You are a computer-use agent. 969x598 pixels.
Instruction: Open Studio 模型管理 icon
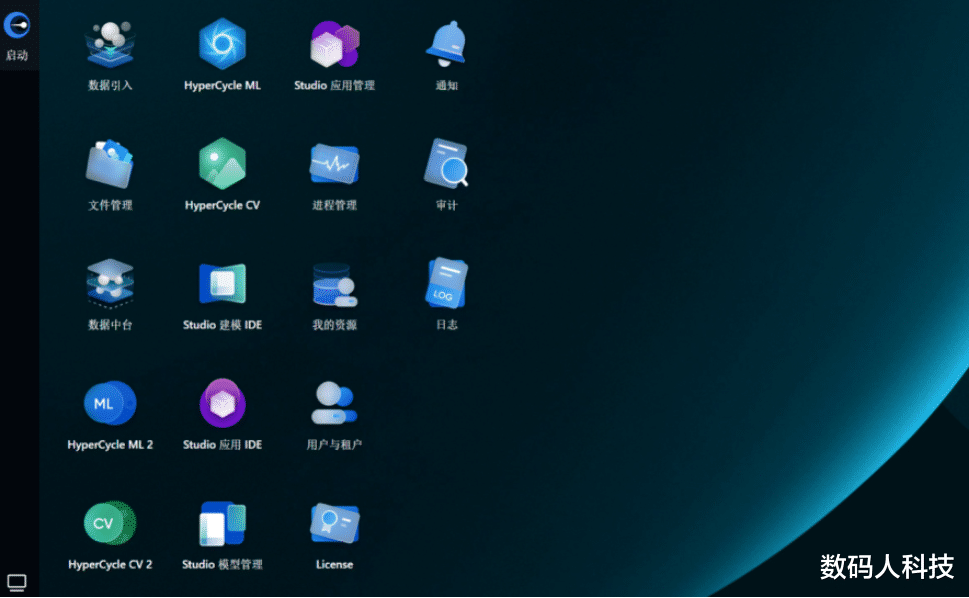click(x=222, y=524)
